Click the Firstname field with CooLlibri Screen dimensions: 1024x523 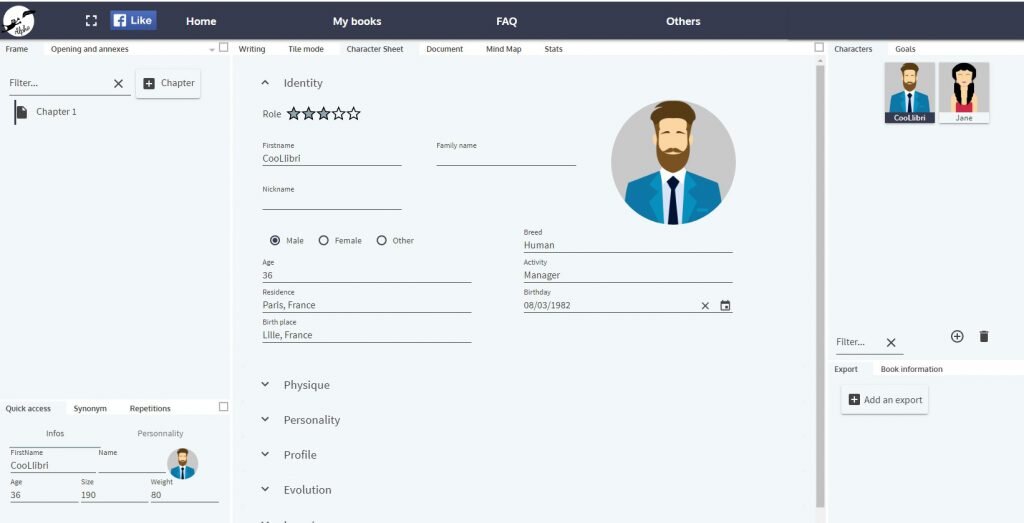click(x=332, y=158)
